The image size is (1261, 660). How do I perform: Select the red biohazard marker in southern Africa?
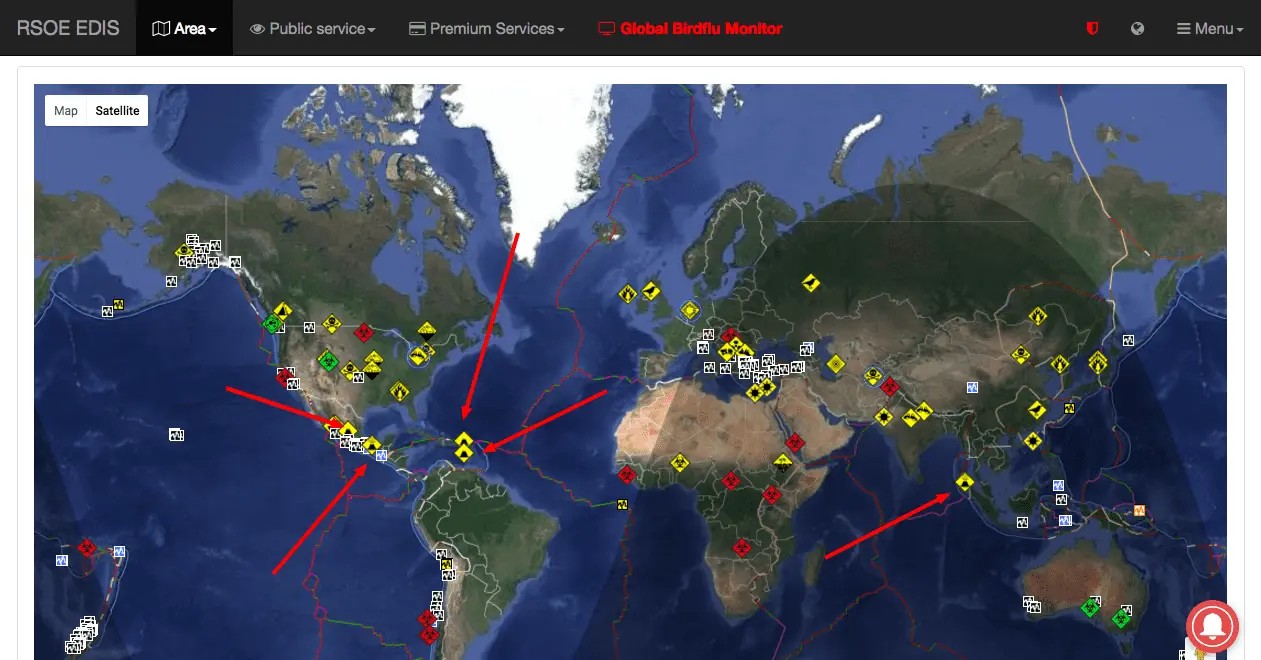(741, 548)
